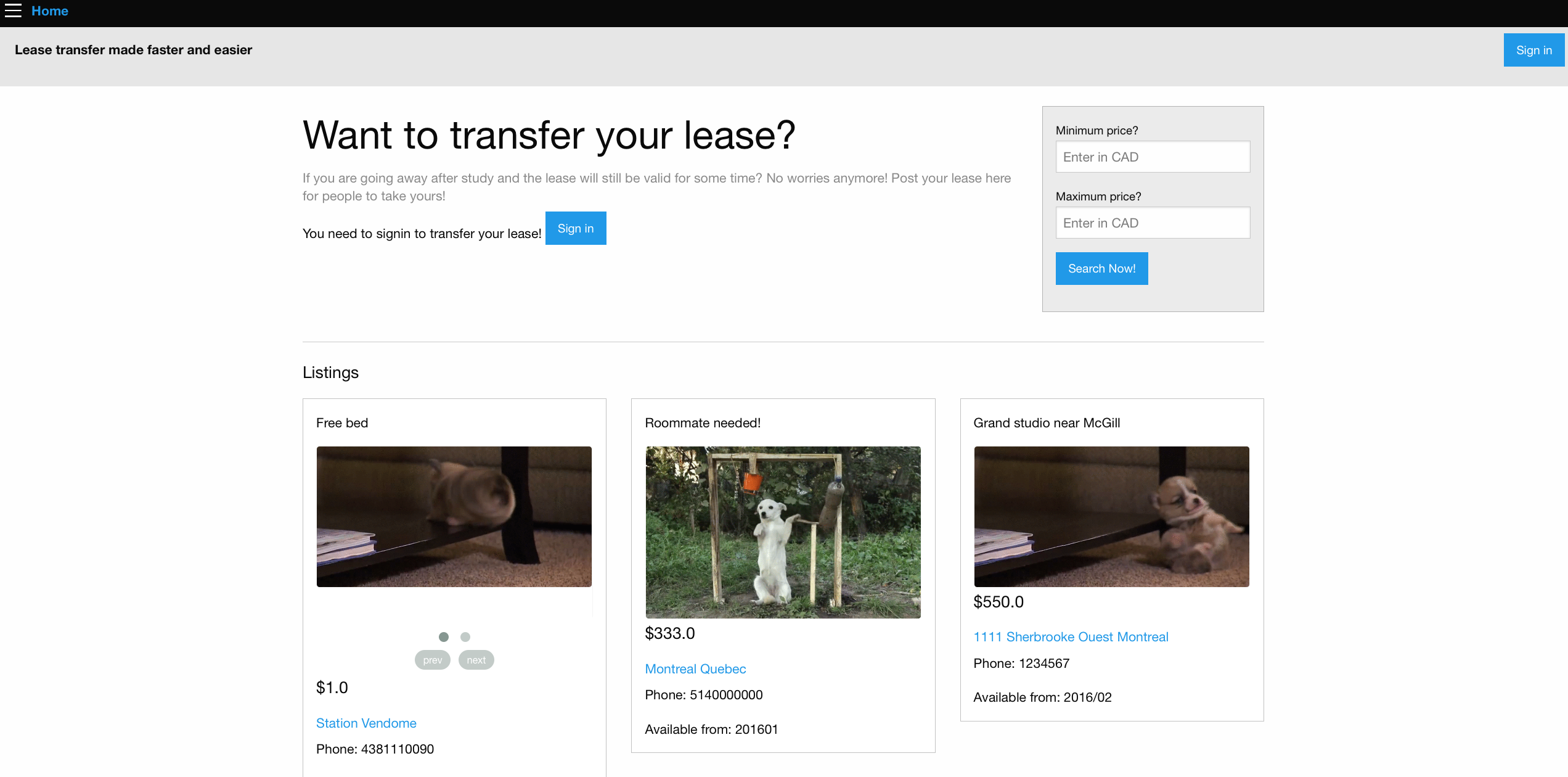Focus the Minimum price input field
Screen dimensions: 1568x777
1153,157
